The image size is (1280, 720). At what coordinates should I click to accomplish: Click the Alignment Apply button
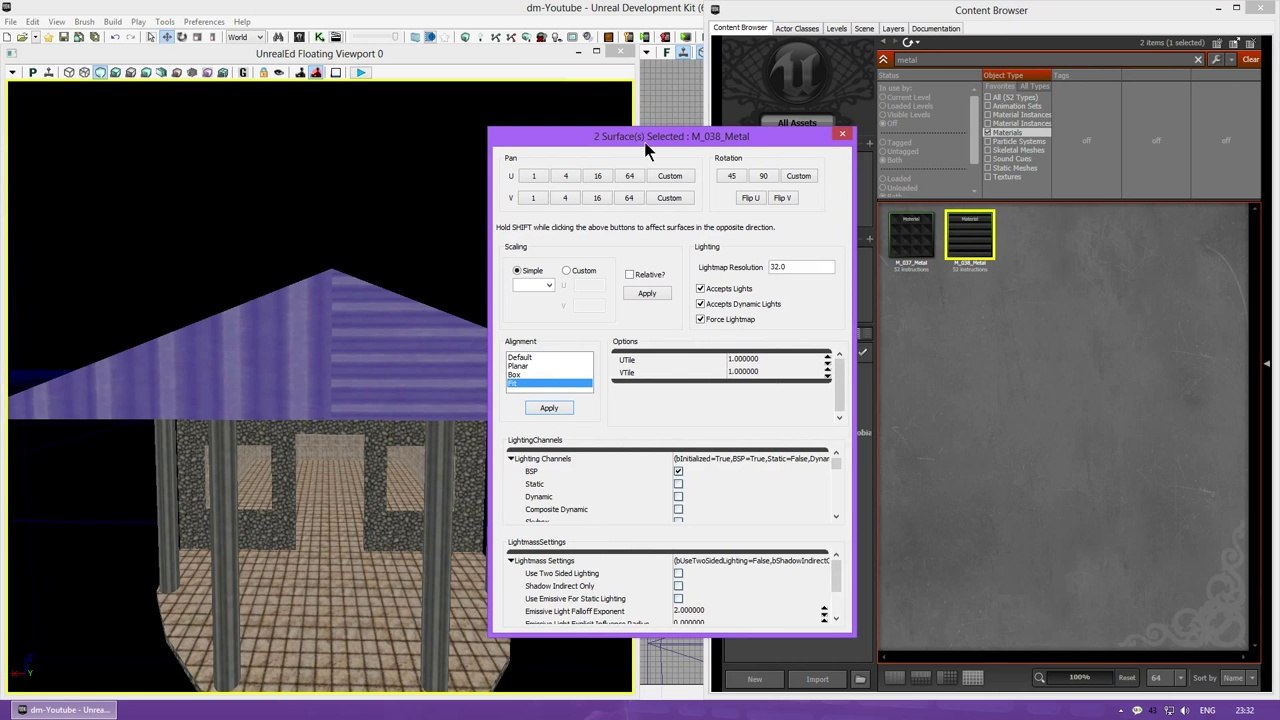(549, 408)
